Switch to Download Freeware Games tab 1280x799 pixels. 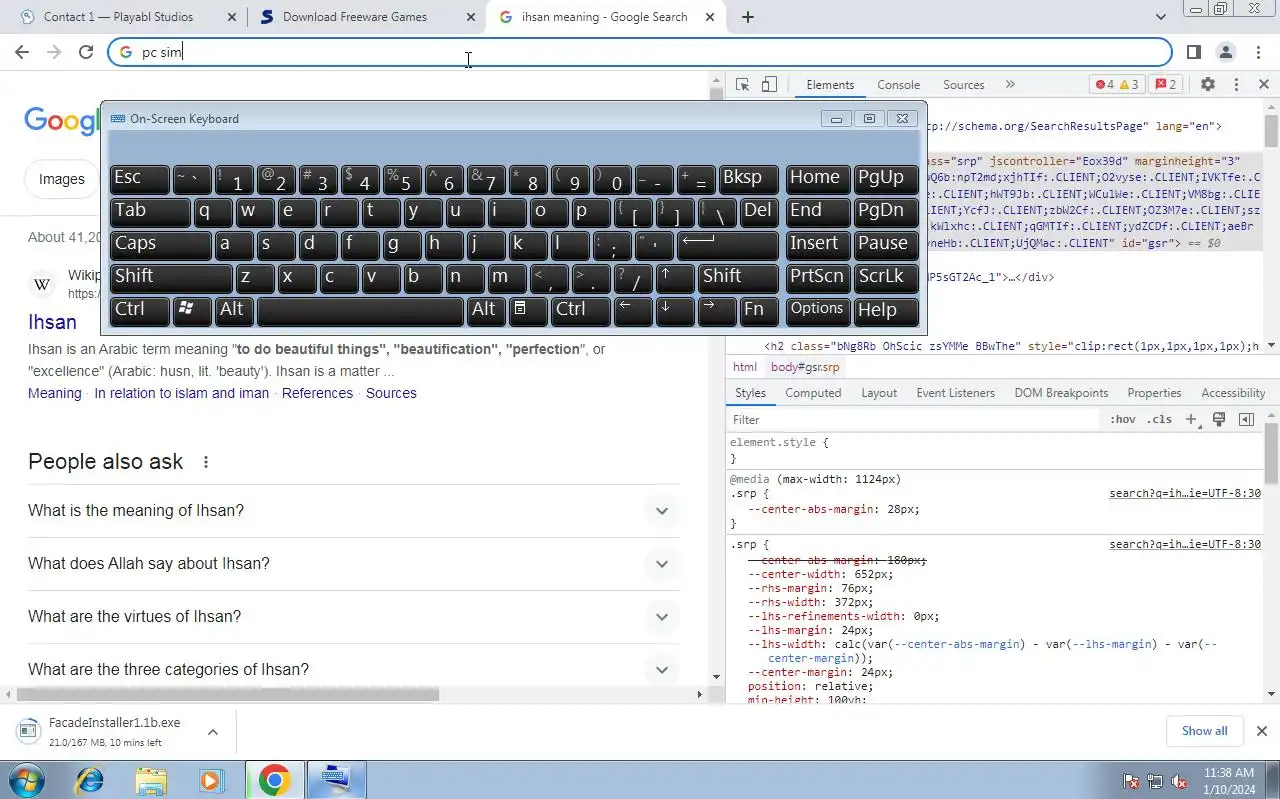click(x=354, y=17)
